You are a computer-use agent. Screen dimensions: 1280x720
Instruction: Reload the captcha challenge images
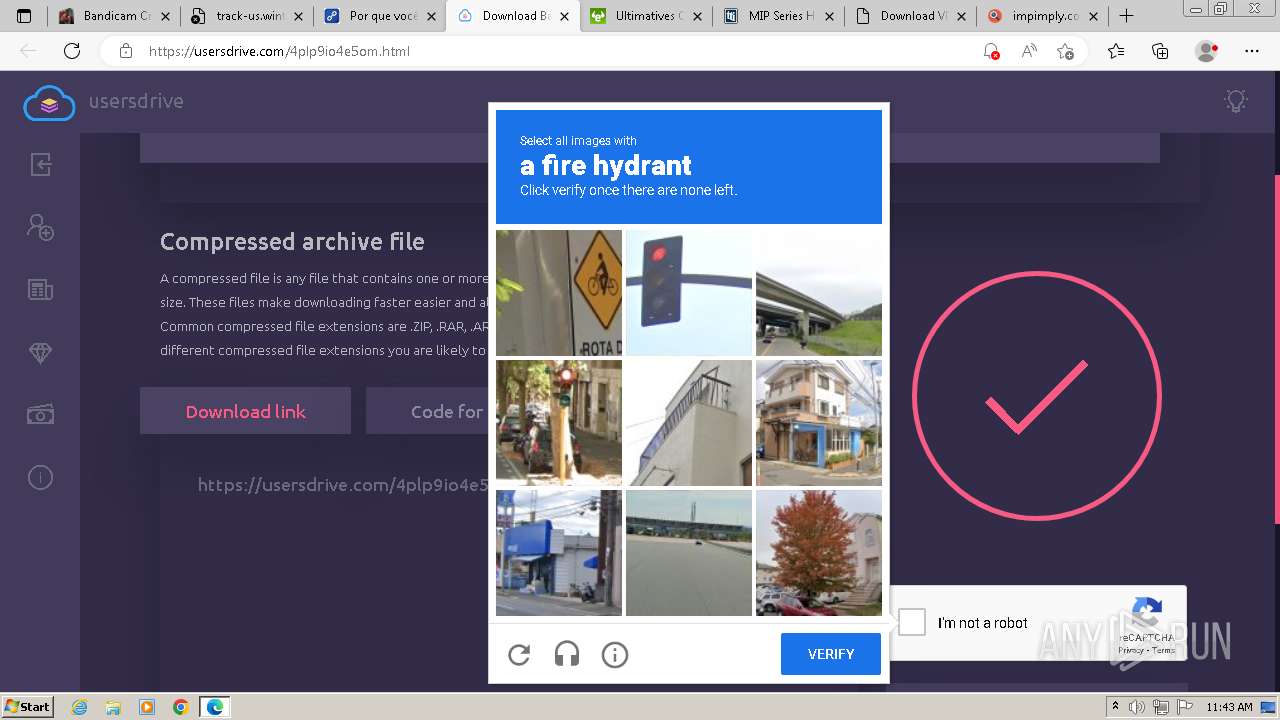click(519, 654)
